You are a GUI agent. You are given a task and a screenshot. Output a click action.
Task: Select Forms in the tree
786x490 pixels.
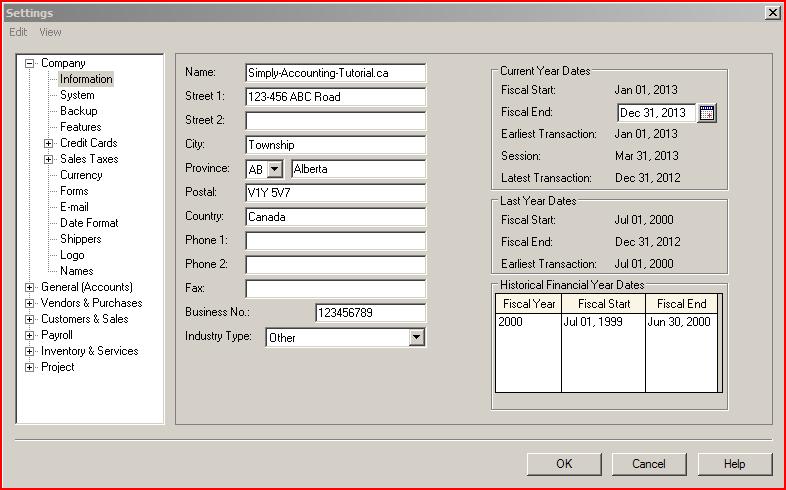click(74, 191)
